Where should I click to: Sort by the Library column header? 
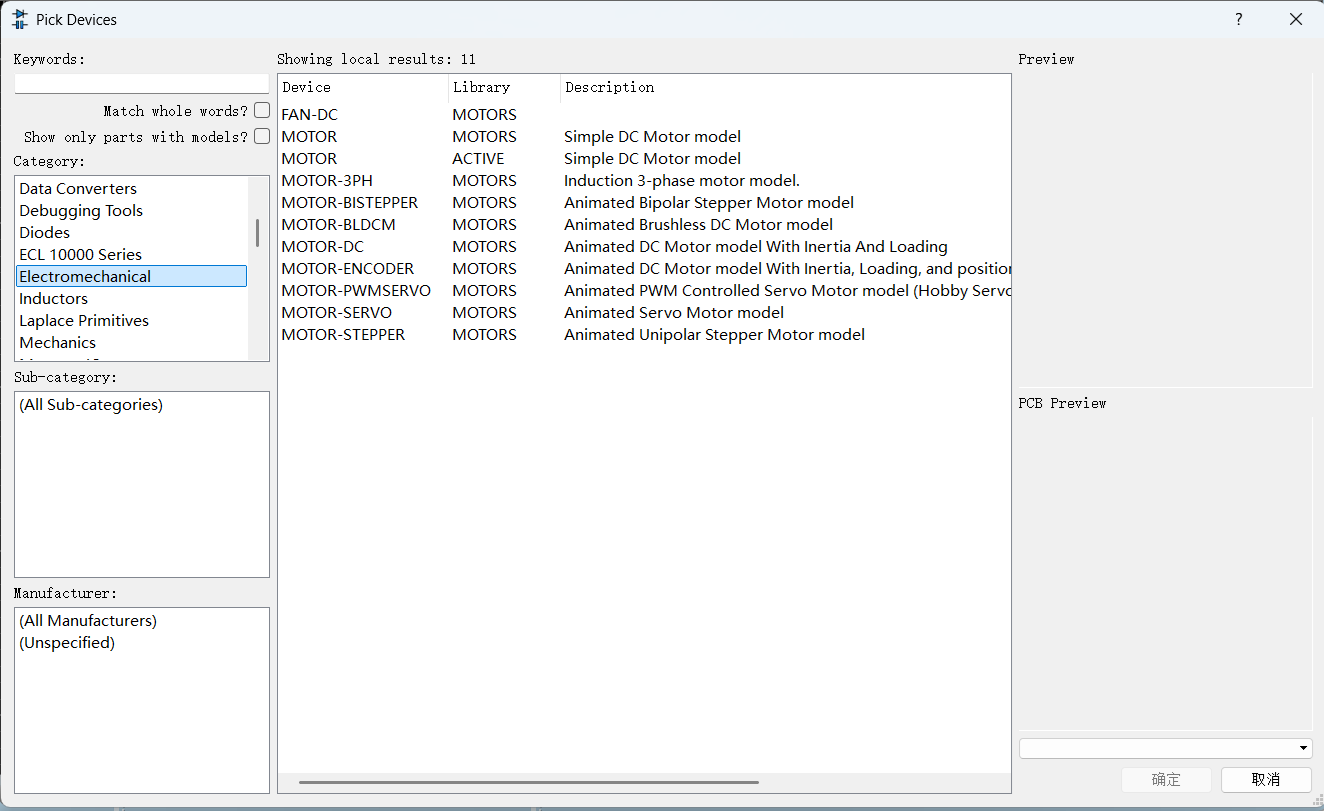tap(504, 88)
